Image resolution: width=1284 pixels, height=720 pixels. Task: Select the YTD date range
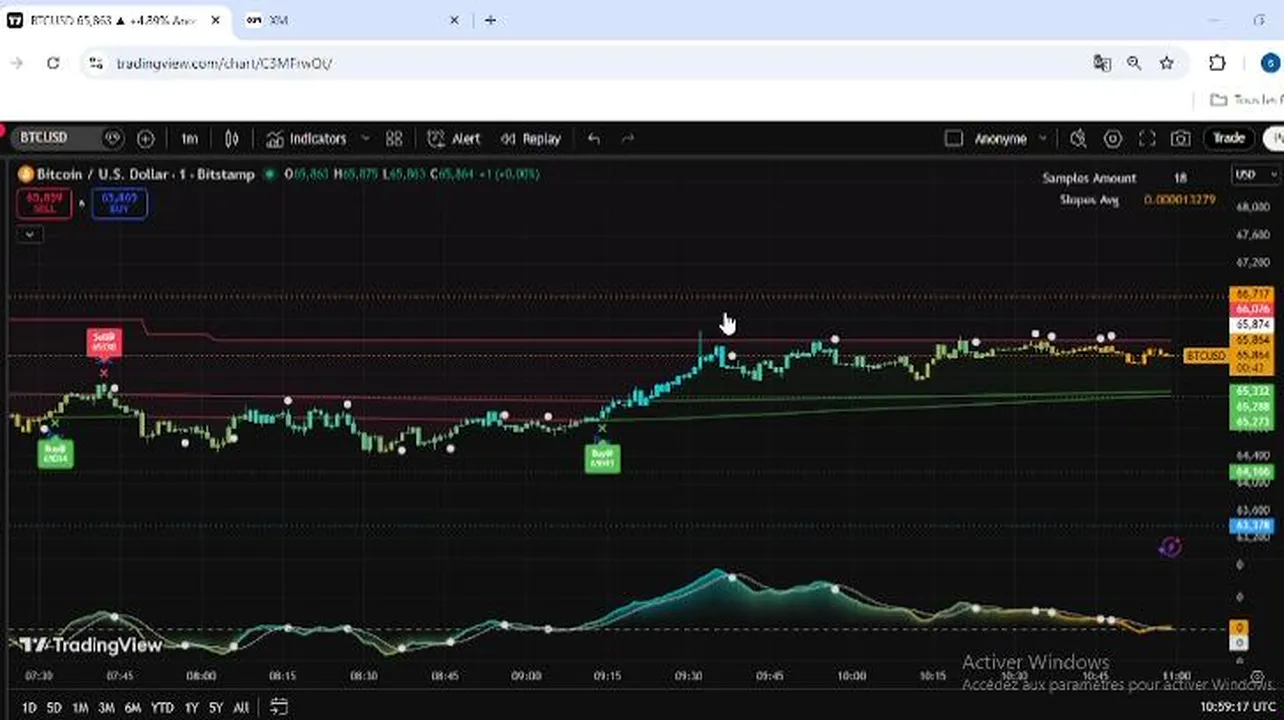(x=162, y=708)
